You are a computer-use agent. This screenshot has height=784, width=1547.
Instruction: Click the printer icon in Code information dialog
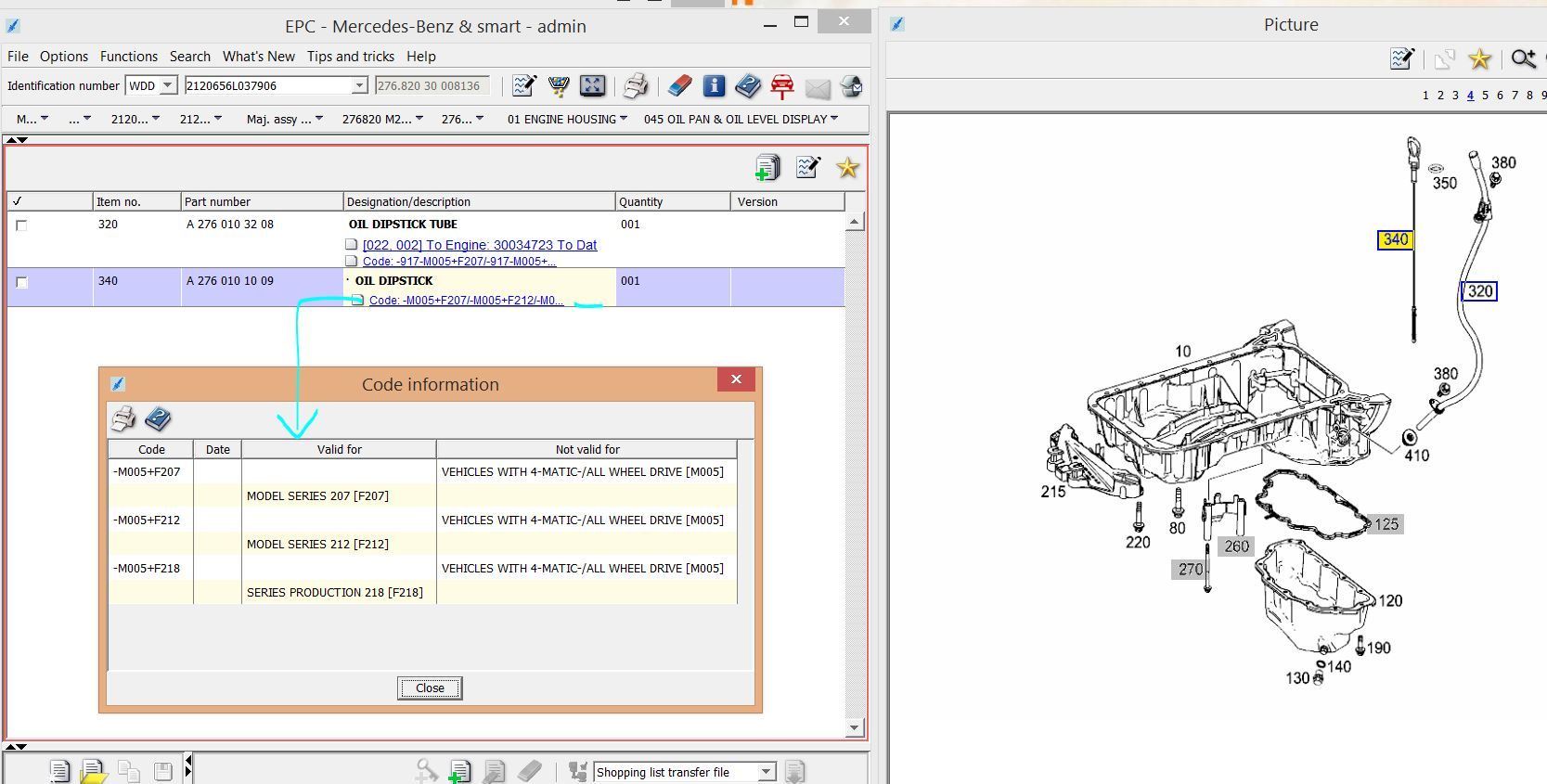click(122, 419)
